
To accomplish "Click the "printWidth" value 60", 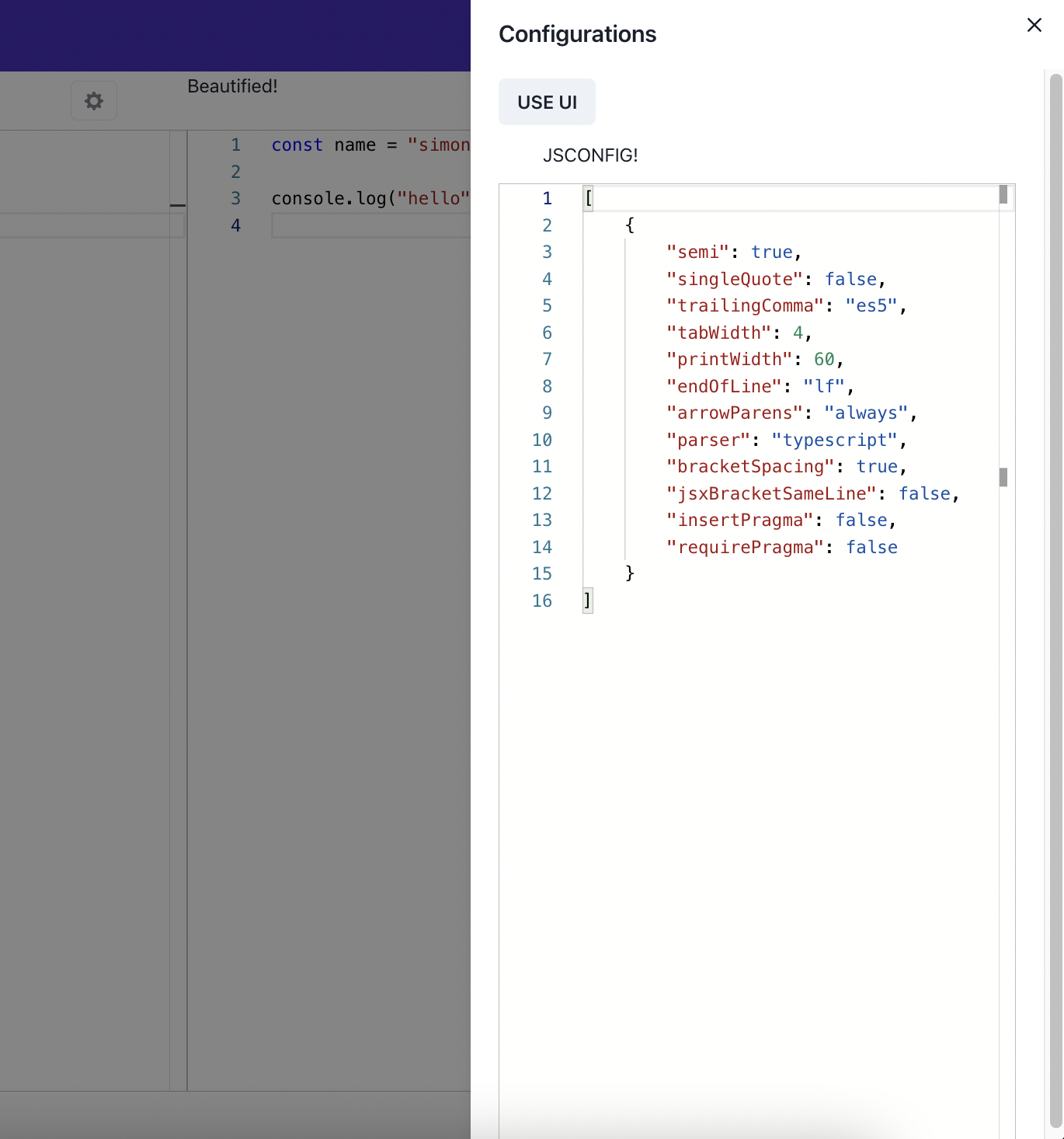I will tap(823, 359).
